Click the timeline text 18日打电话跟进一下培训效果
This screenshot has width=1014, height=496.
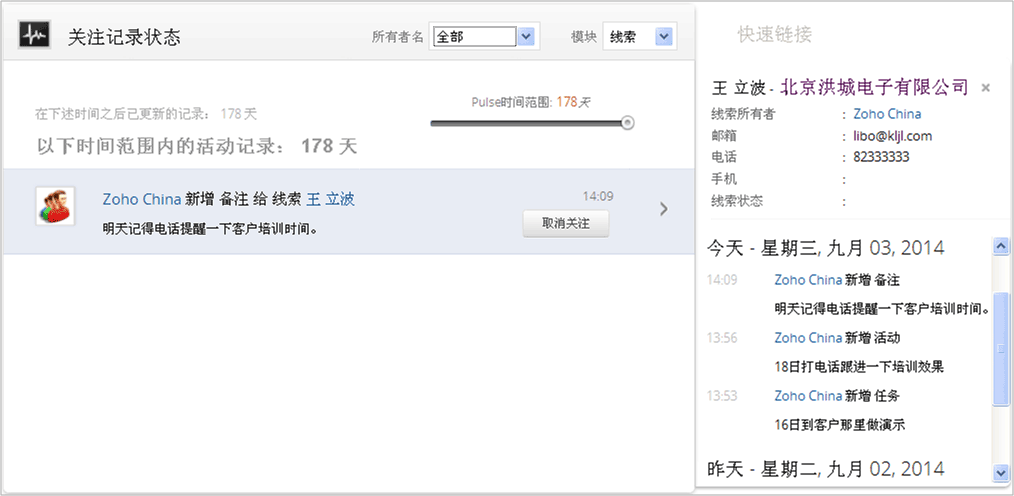coord(859,367)
